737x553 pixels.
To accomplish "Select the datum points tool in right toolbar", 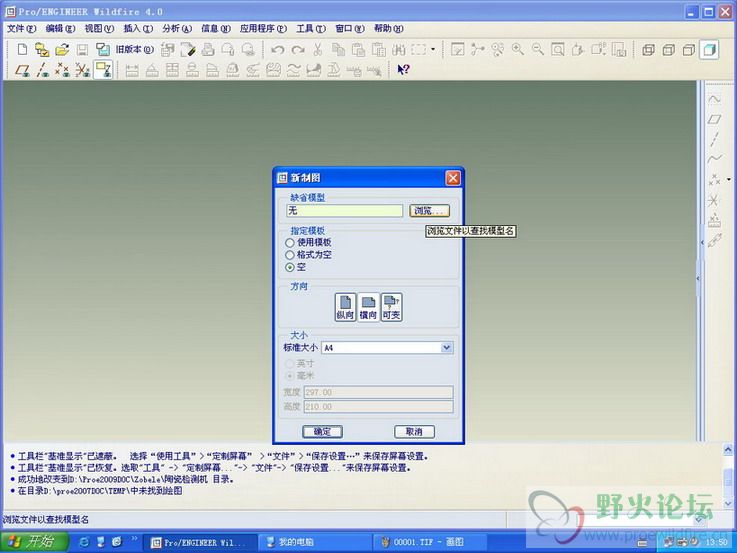I will pos(714,179).
